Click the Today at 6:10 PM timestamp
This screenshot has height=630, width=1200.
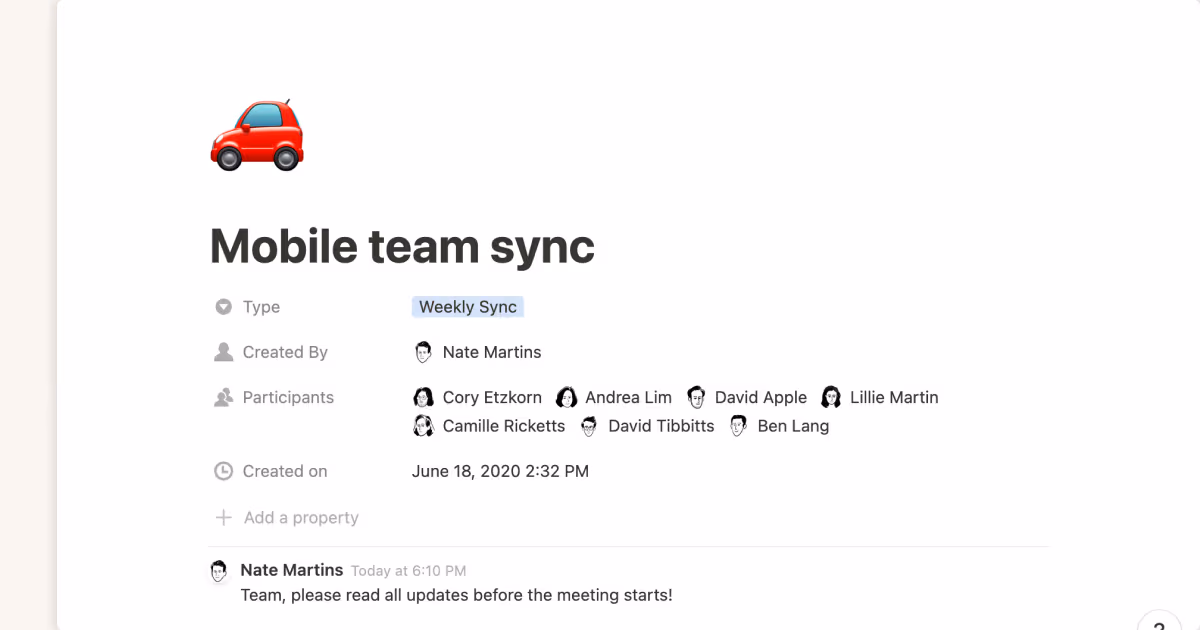[x=406, y=570]
